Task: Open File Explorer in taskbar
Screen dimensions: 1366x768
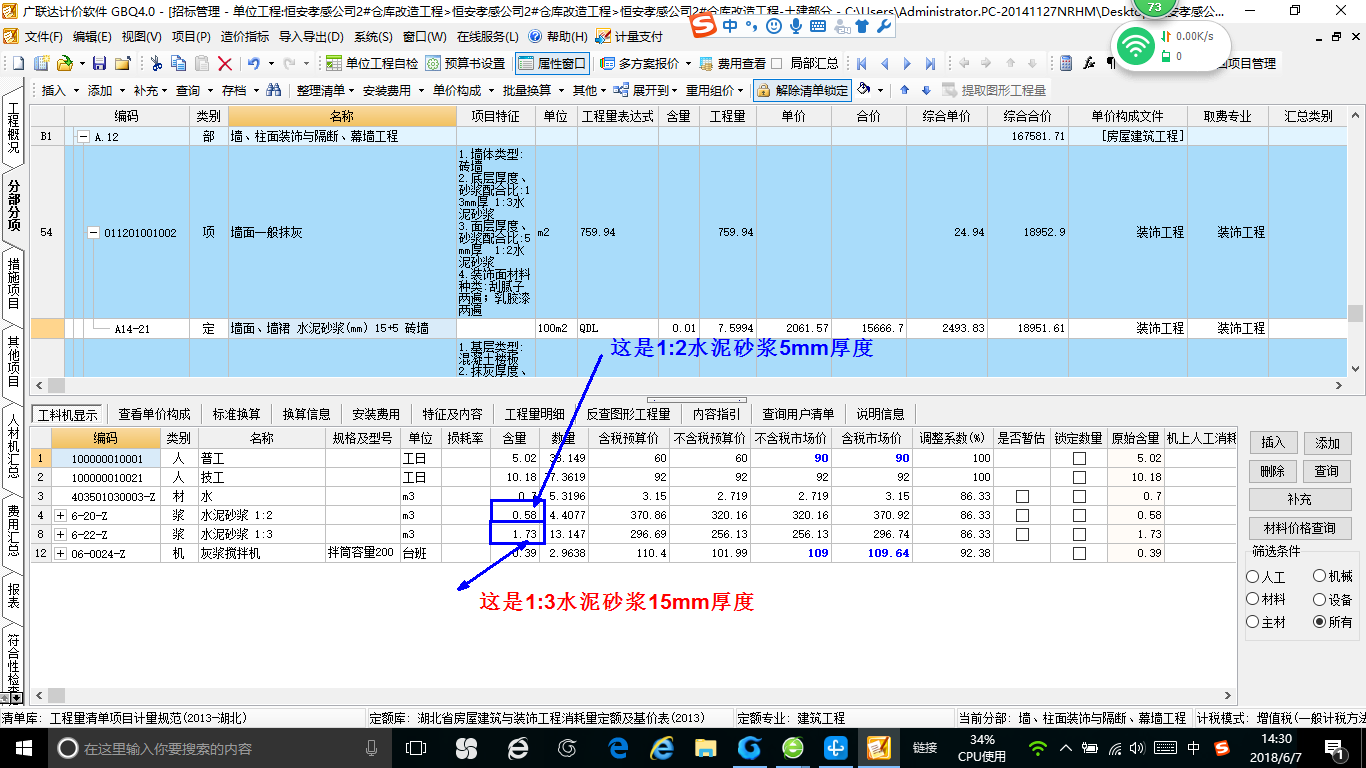Action: point(706,748)
